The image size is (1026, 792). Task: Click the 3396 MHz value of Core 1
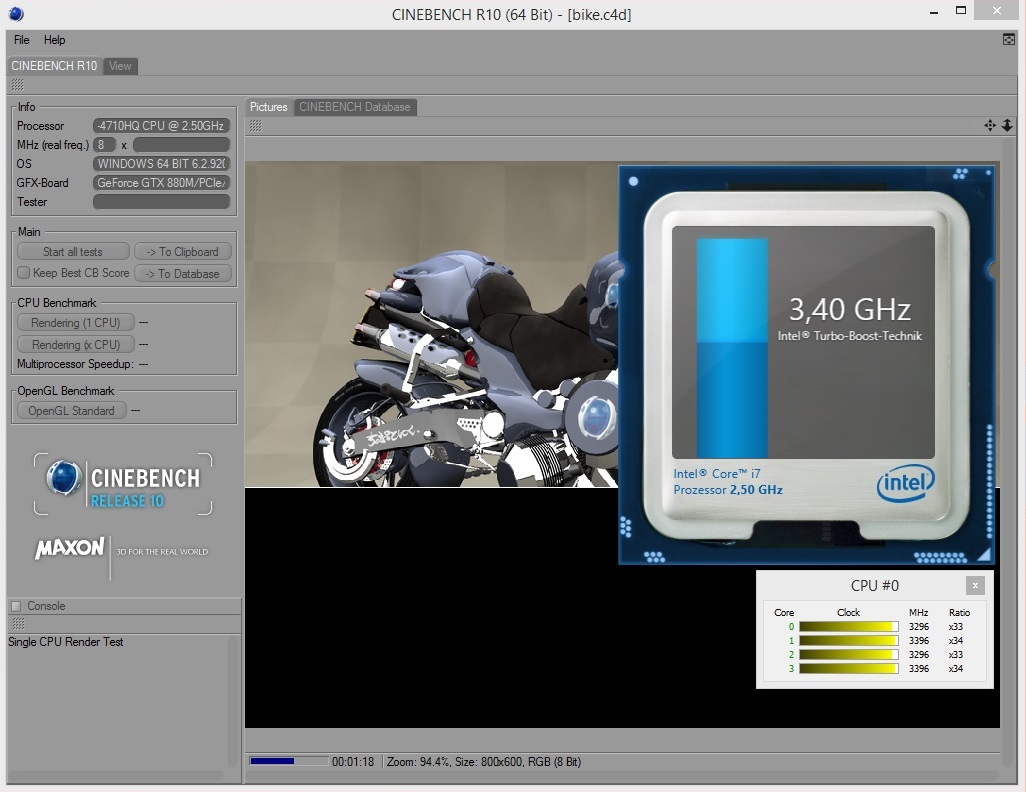click(x=919, y=640)
